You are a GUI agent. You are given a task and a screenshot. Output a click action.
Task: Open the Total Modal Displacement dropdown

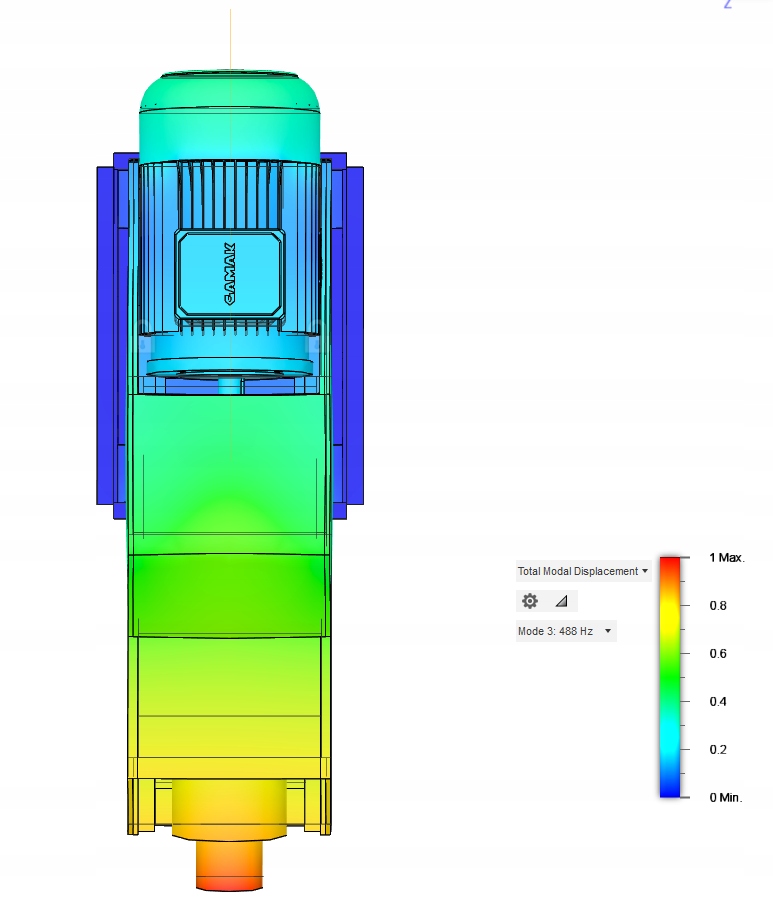583,571
